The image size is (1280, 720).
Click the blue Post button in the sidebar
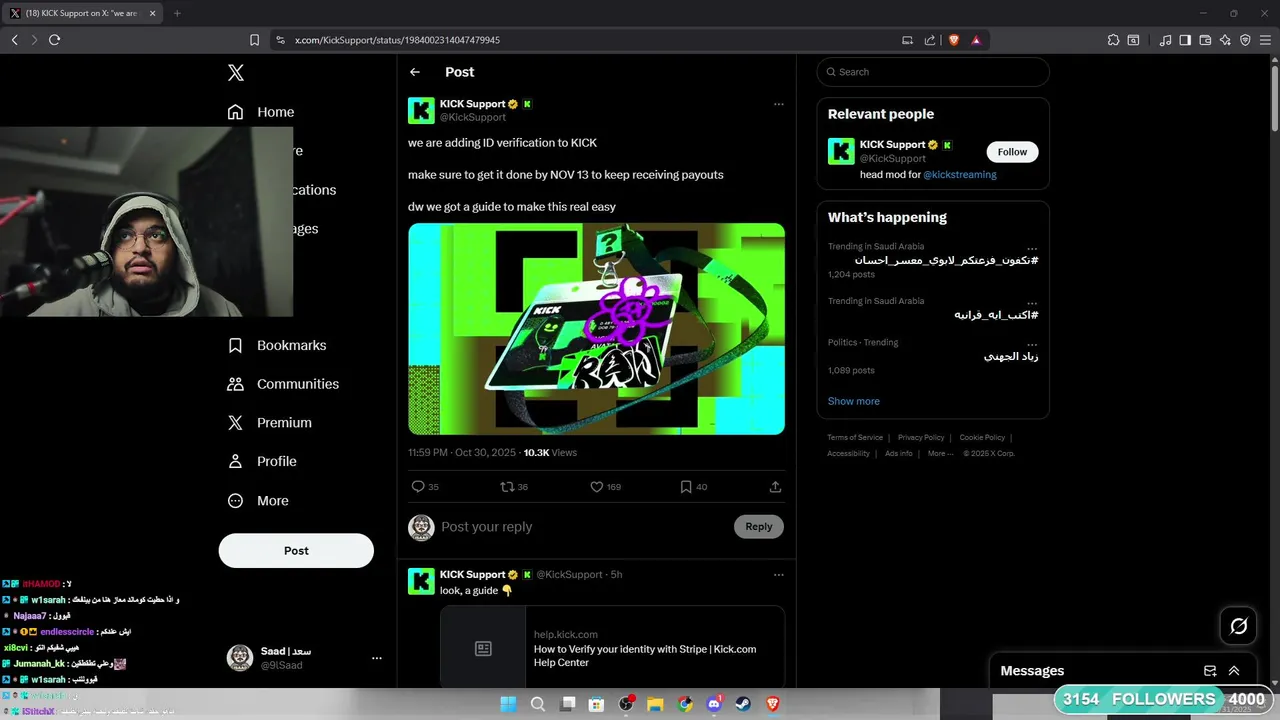click(x=296, y=551)
